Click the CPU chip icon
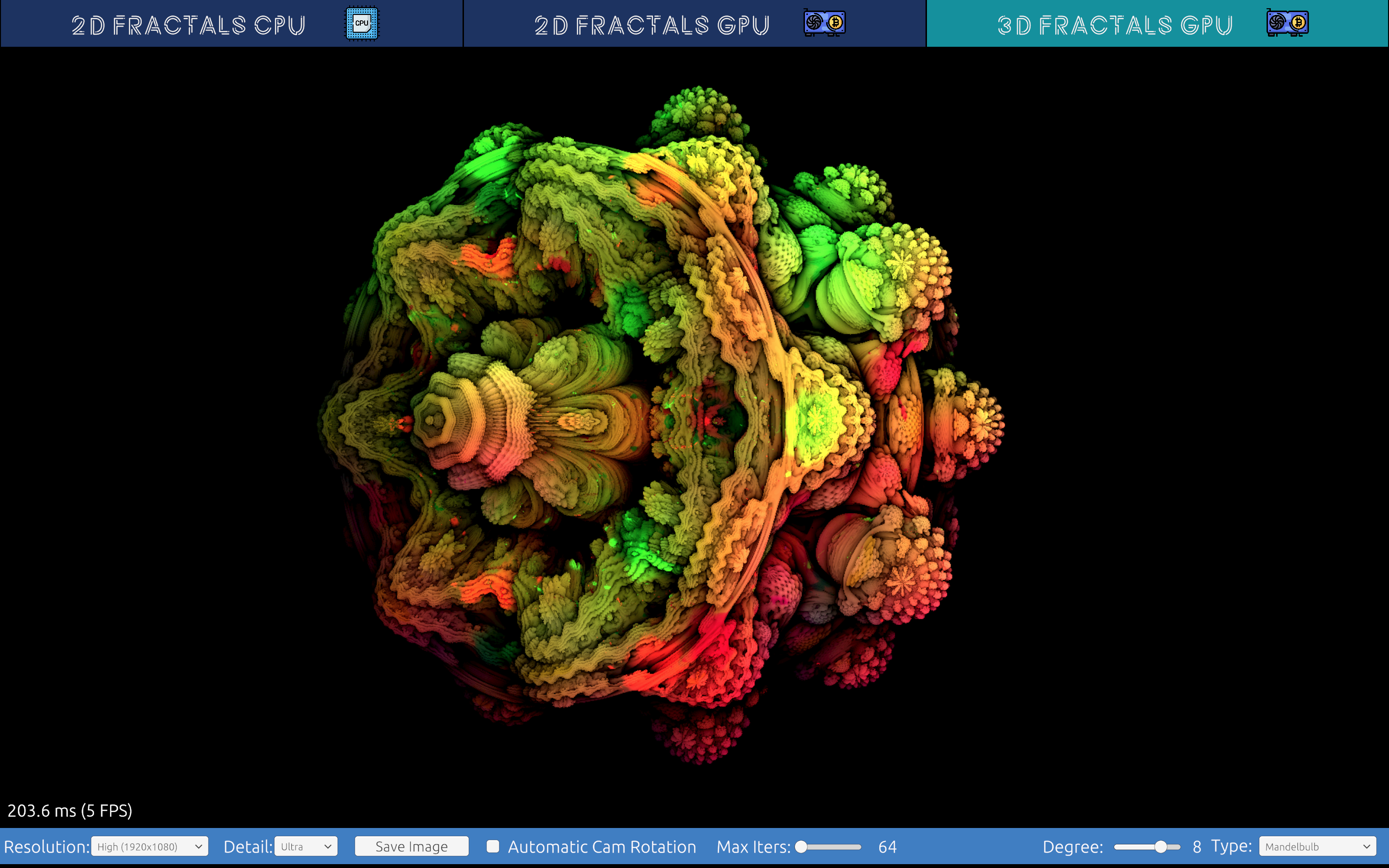Image resolution: width=1389 pixels, height=868 pixels. click(362, 24)
